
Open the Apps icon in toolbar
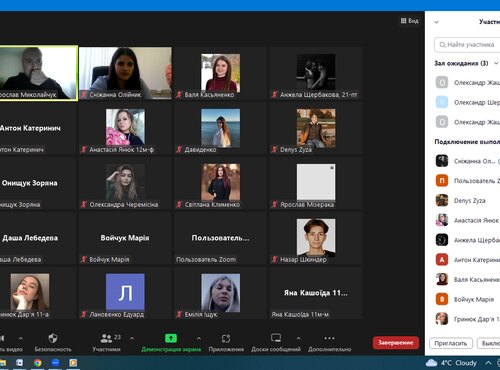point(226,339)
